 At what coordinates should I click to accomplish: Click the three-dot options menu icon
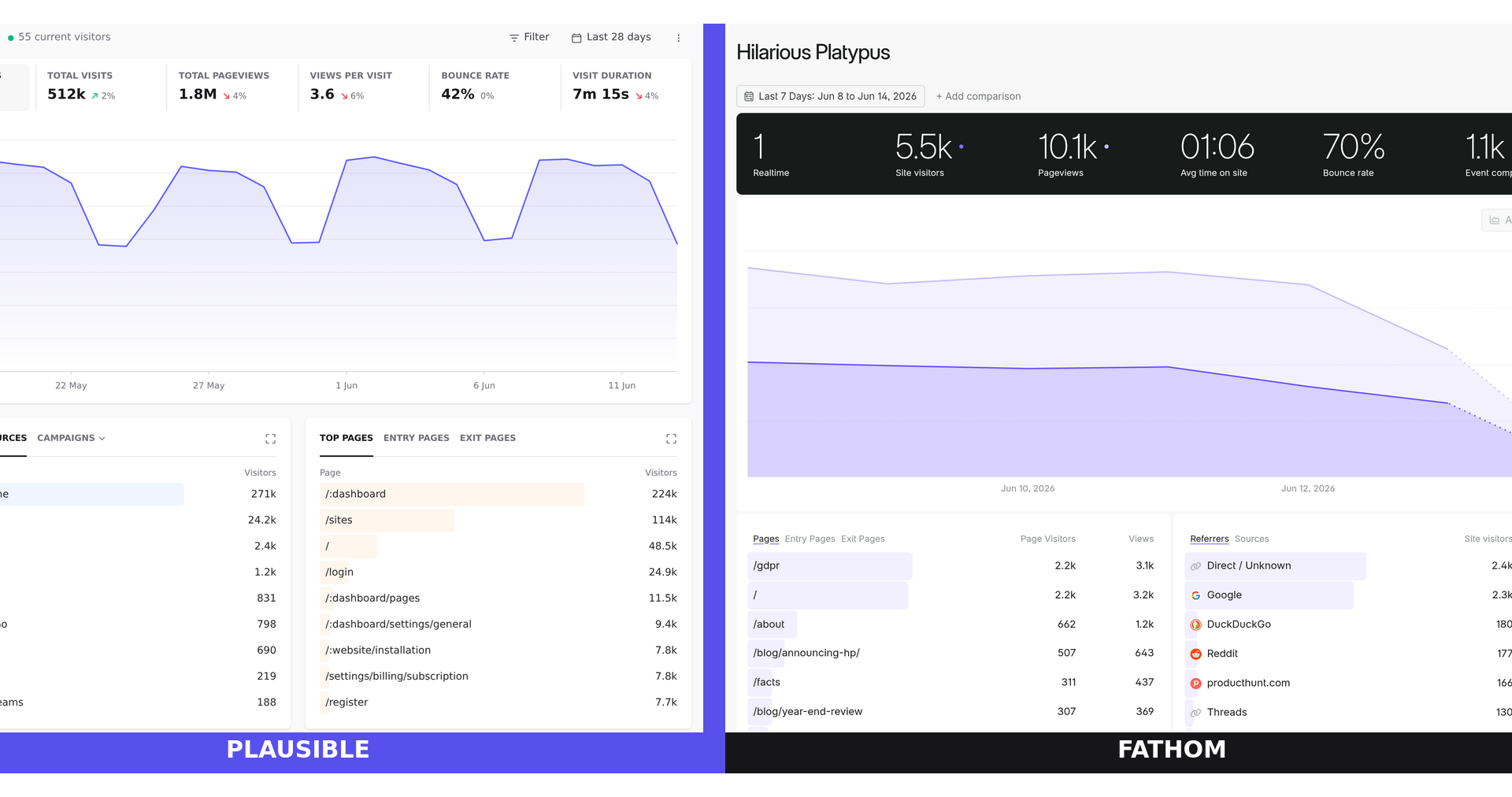tap(678, 38)
